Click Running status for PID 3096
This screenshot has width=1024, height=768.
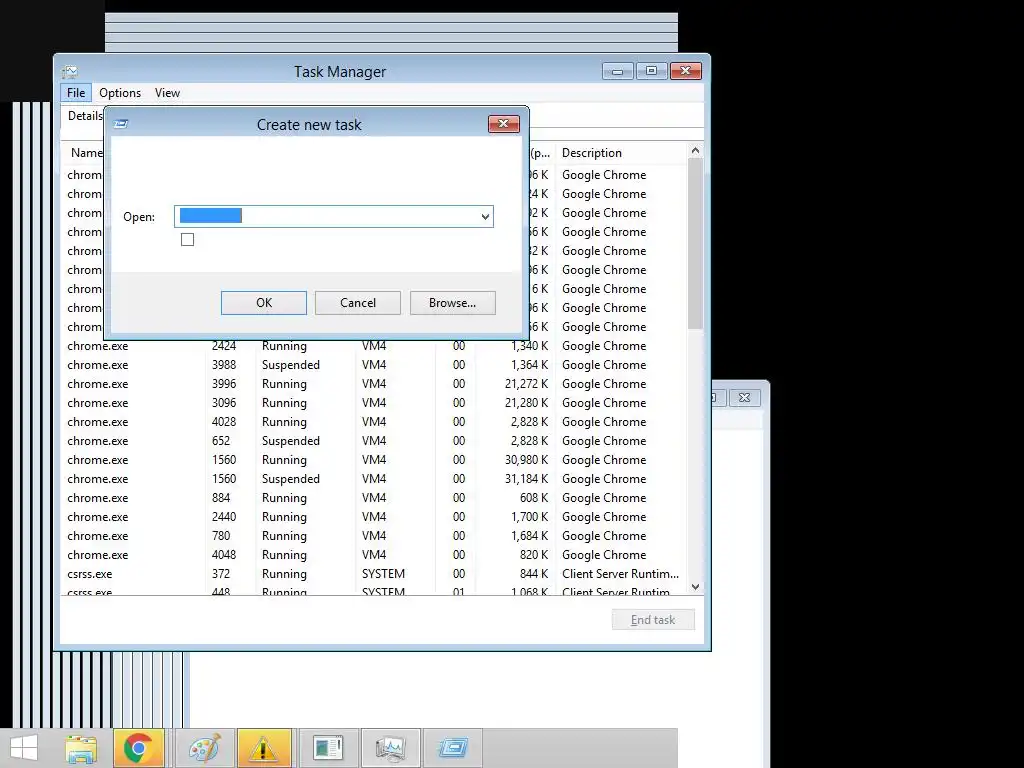click(284, 403)
